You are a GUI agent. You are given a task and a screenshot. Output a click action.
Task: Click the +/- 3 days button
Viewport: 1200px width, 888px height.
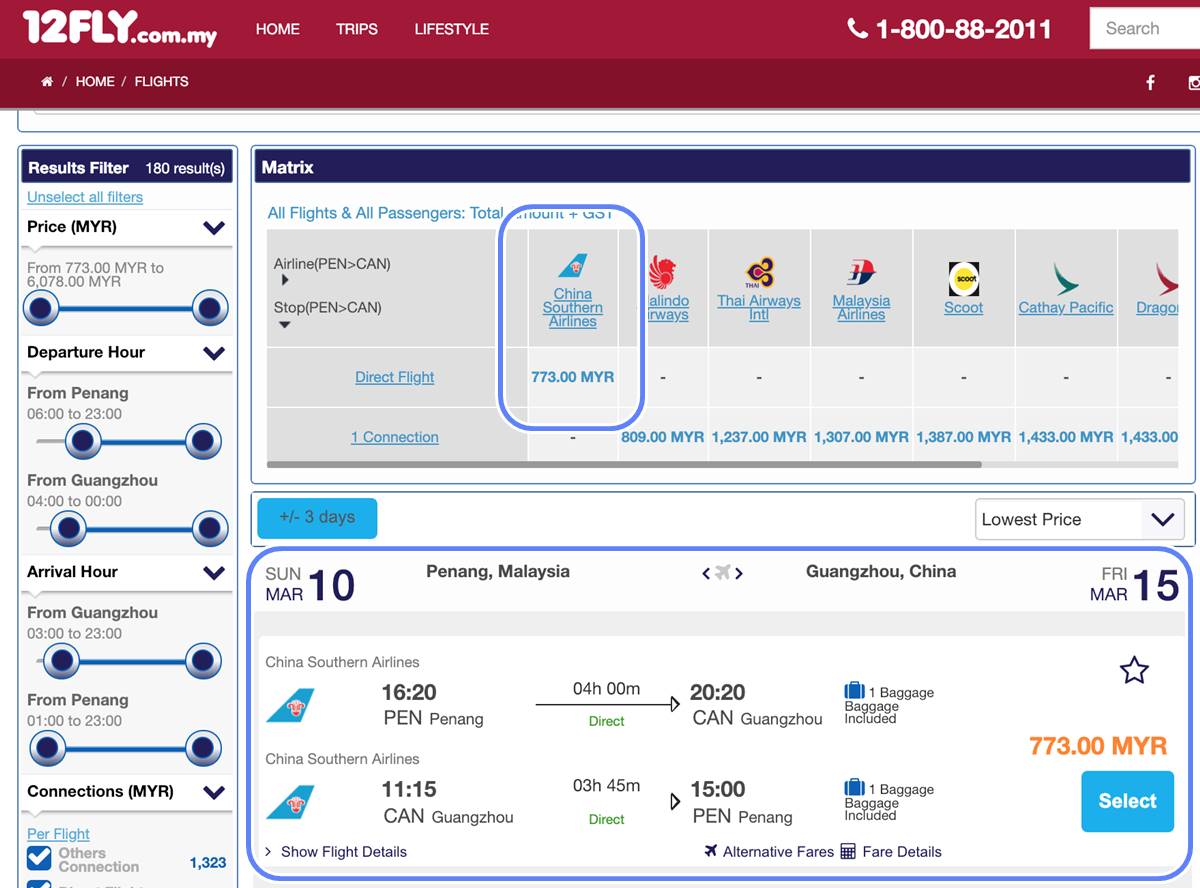coord(317,518)
